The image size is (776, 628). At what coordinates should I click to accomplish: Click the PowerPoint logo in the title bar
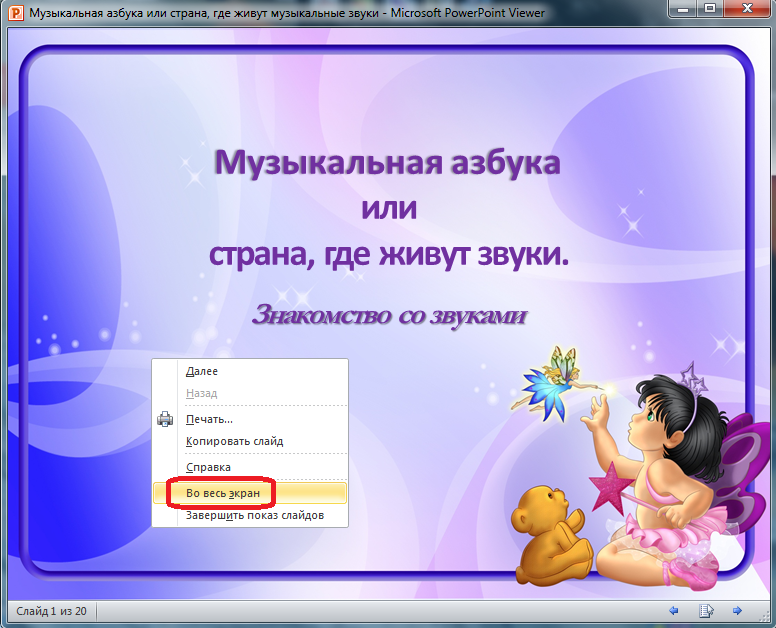(15, 14)
